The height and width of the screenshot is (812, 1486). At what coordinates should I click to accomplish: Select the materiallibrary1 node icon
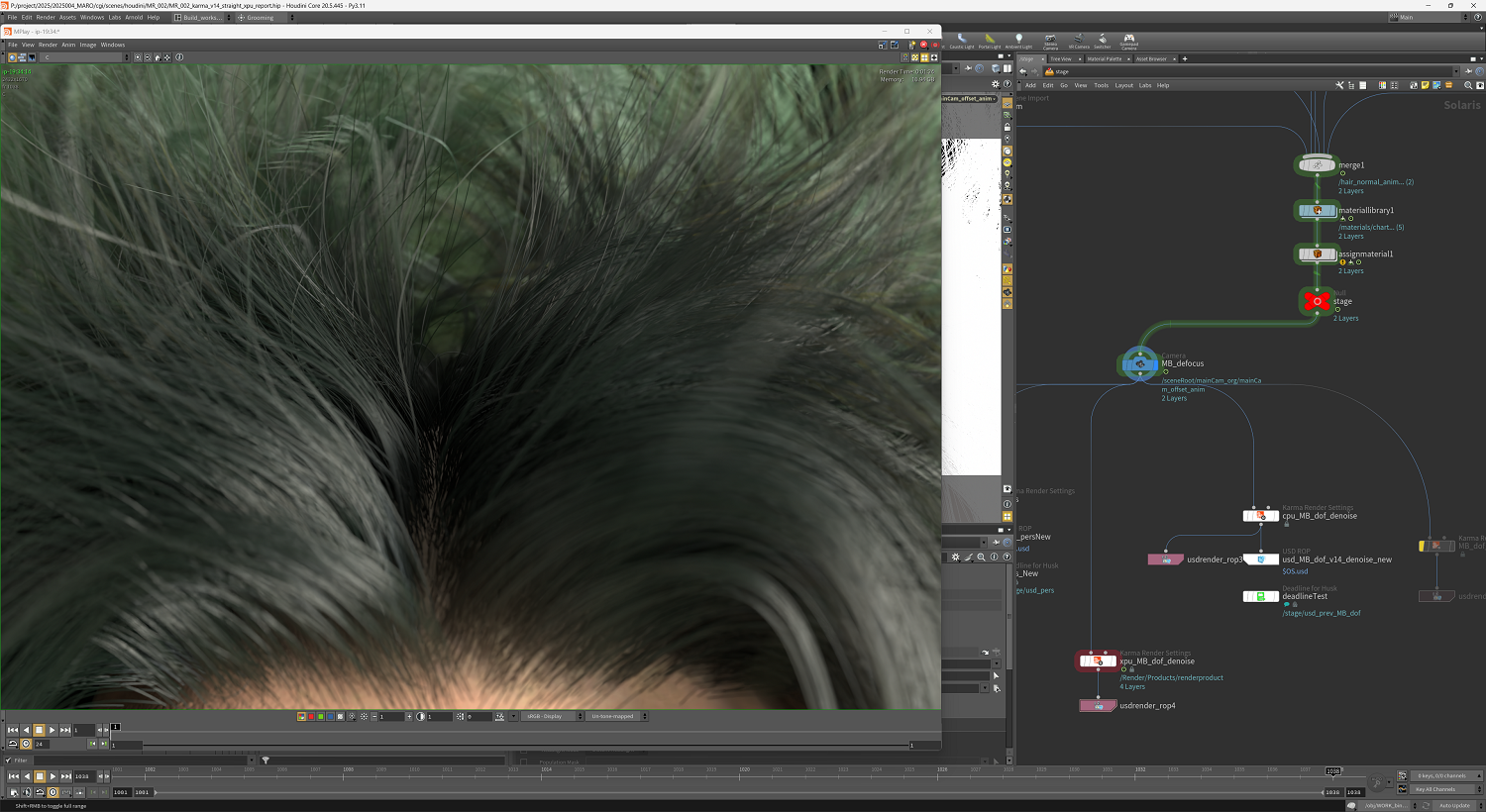[1317, 210]
